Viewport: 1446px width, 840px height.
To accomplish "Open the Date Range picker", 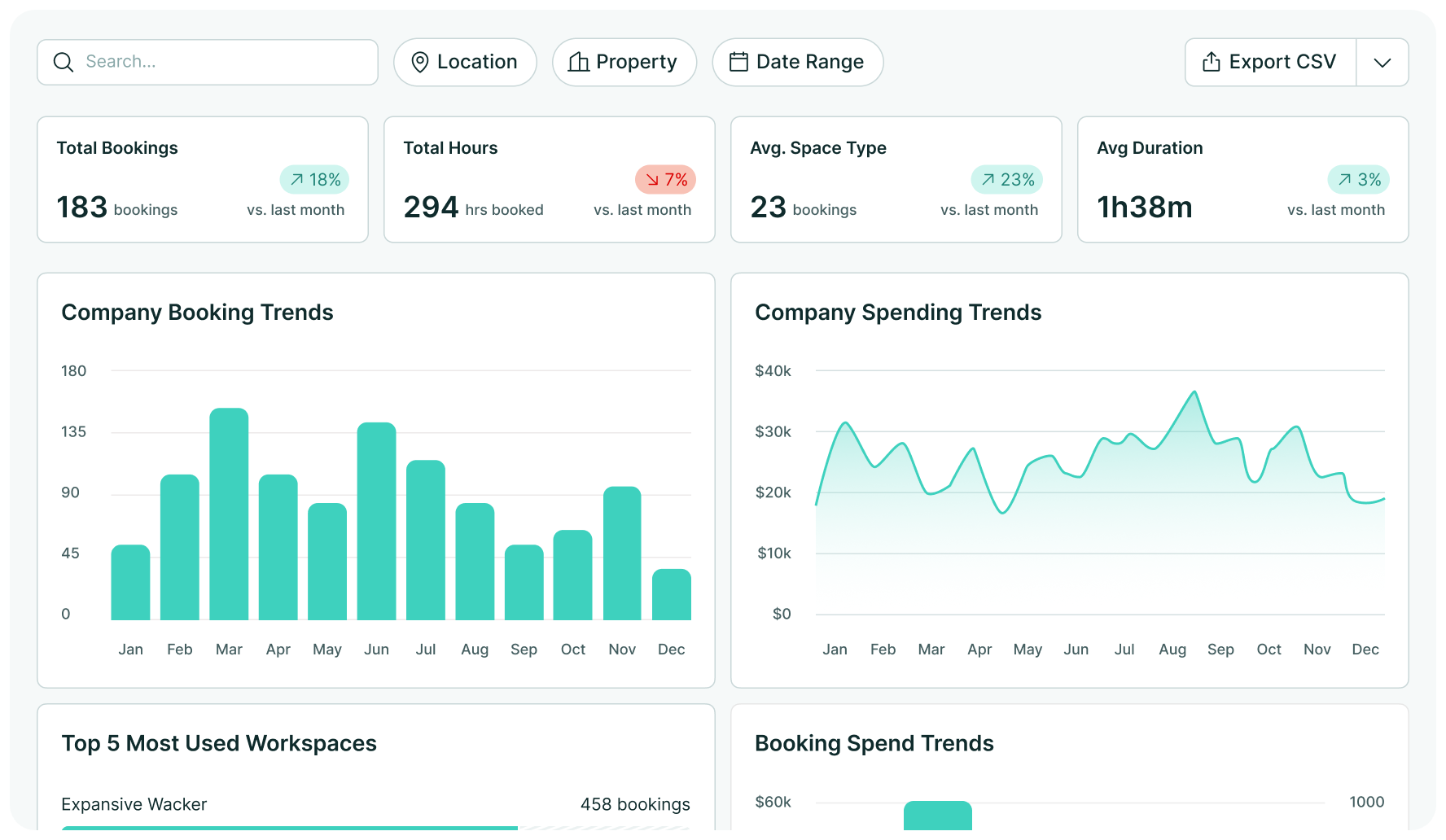I will point(798,62).
